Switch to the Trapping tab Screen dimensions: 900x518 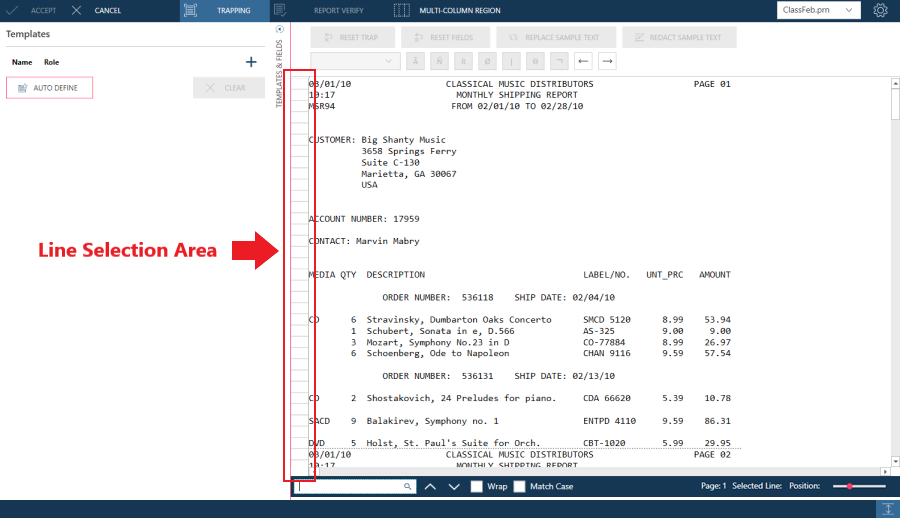click(225, 10)
